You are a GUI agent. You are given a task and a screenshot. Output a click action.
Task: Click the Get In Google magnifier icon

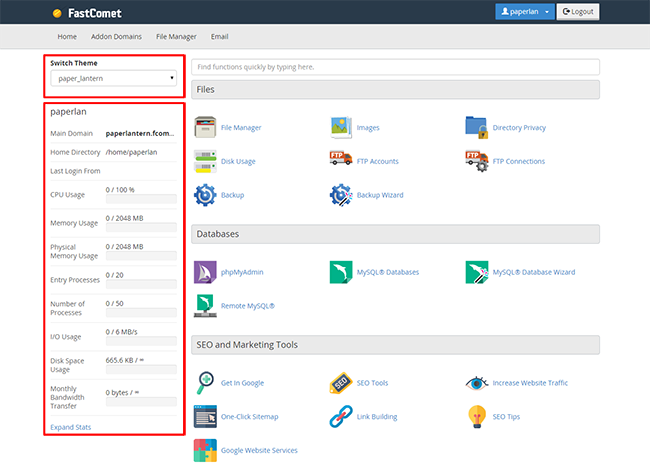point(205,383)
